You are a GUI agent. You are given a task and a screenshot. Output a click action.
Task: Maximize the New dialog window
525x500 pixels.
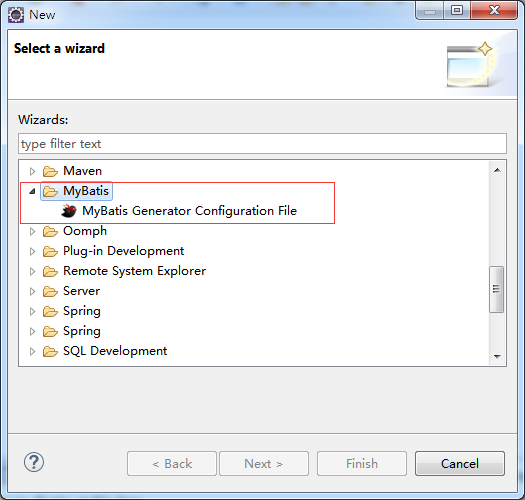pyautogui.click(x=457, y=10)
